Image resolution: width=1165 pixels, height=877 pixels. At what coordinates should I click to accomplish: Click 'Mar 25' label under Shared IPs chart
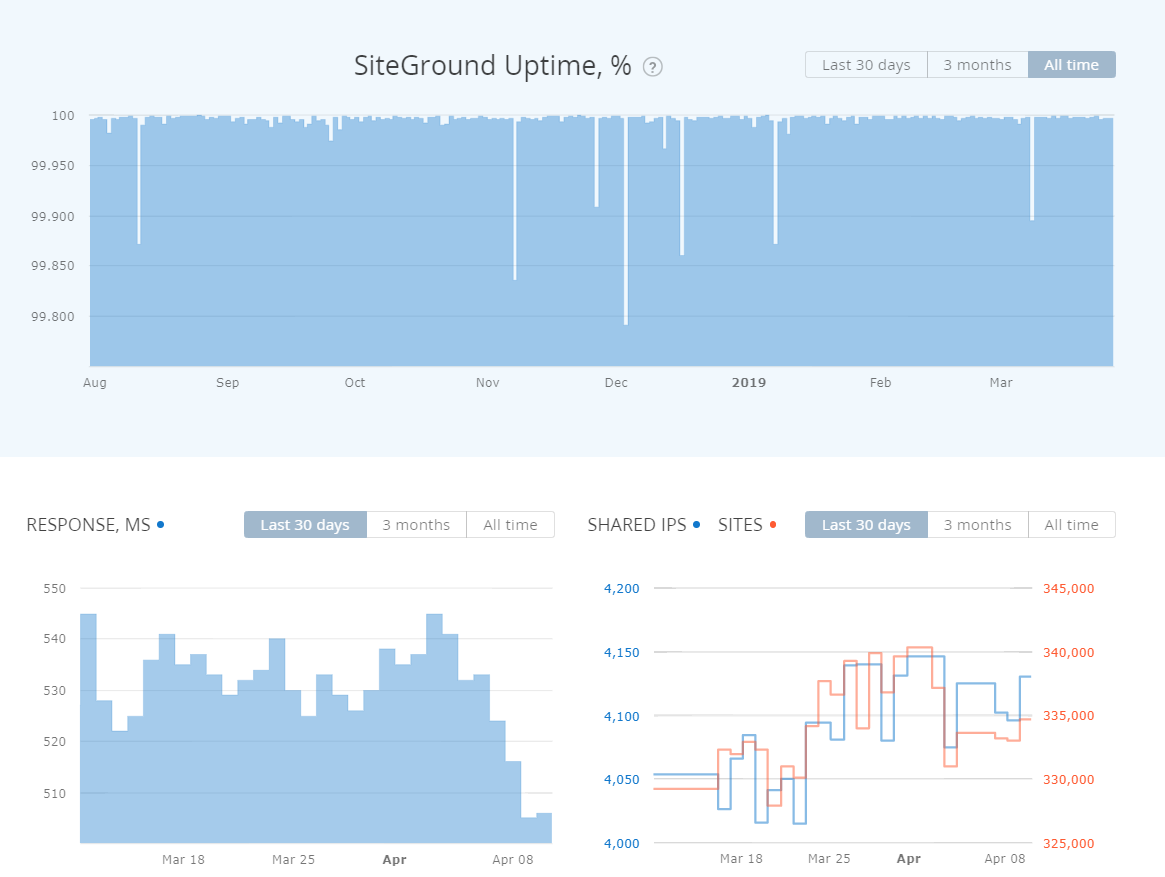click(x=828, y=859)
